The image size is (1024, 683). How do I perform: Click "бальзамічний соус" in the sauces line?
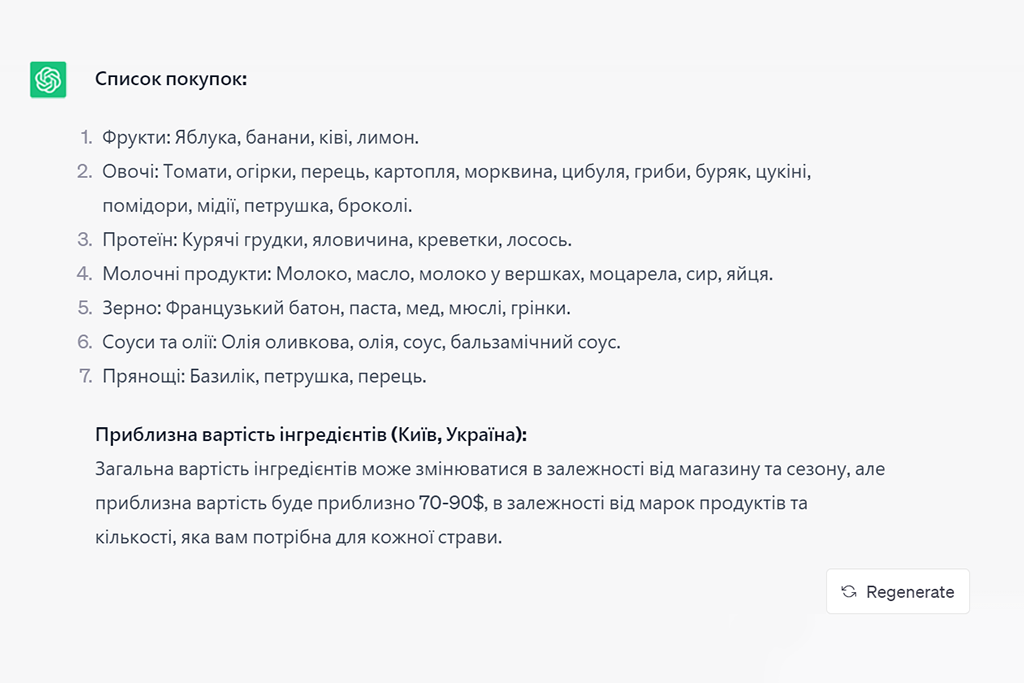[534, 342]
